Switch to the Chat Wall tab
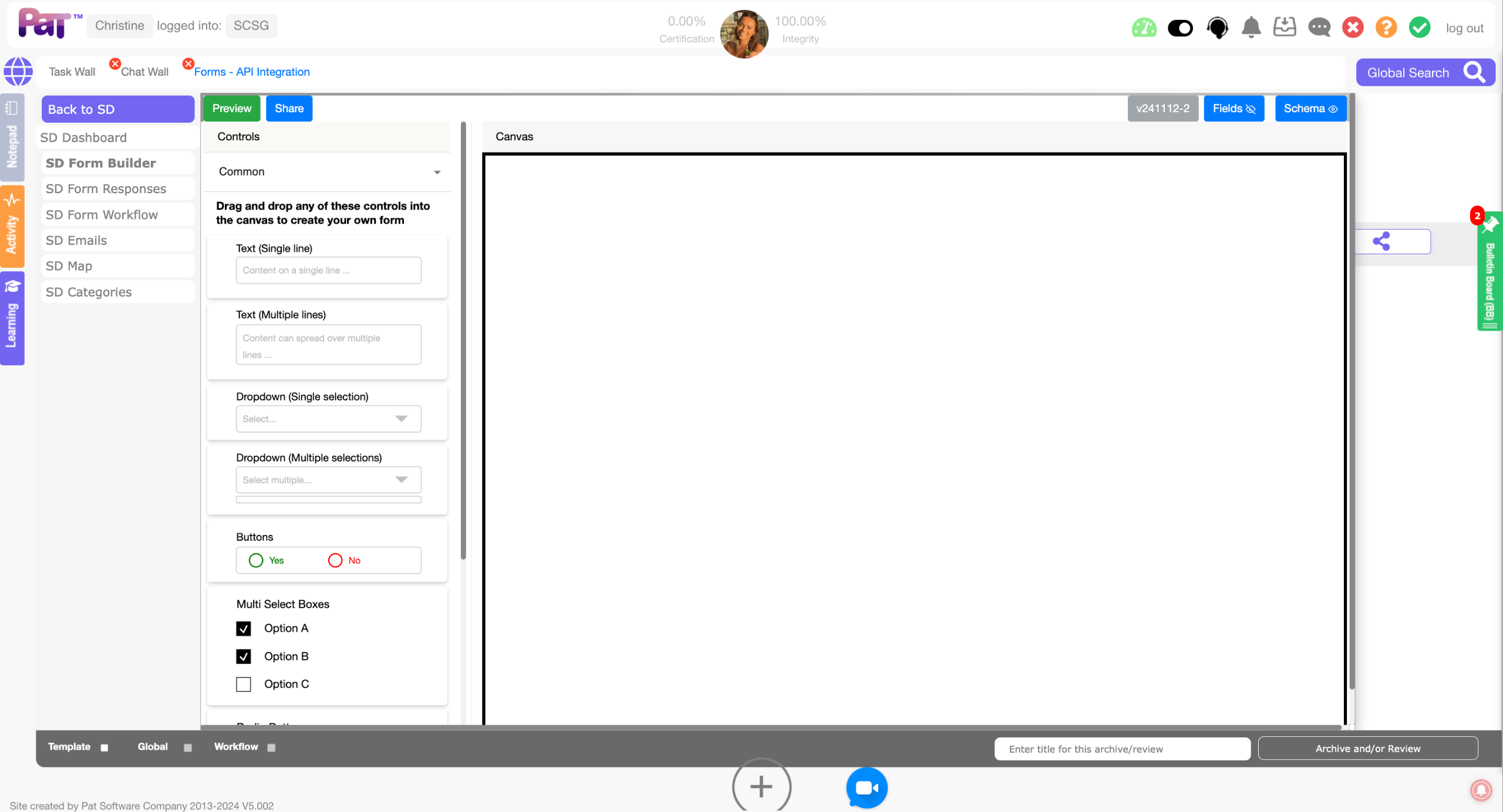This screenshot has height=812, width=1503. coord(144,72)
